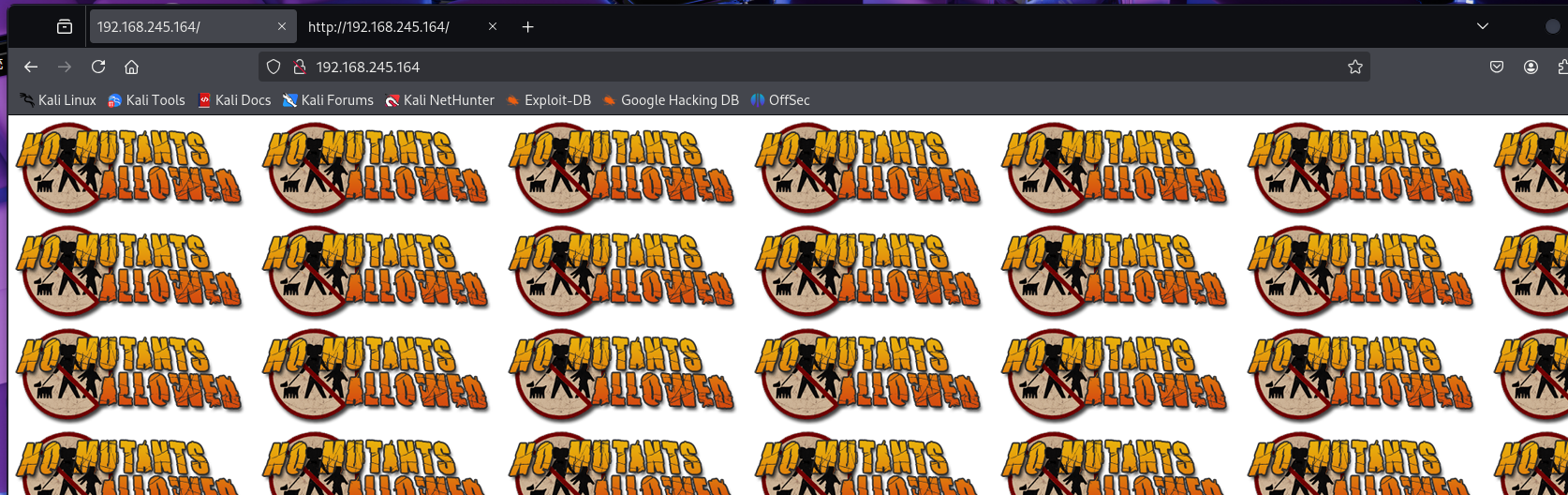
Task: Open the extensions puzzle icon
Action: click(1562, 67)
